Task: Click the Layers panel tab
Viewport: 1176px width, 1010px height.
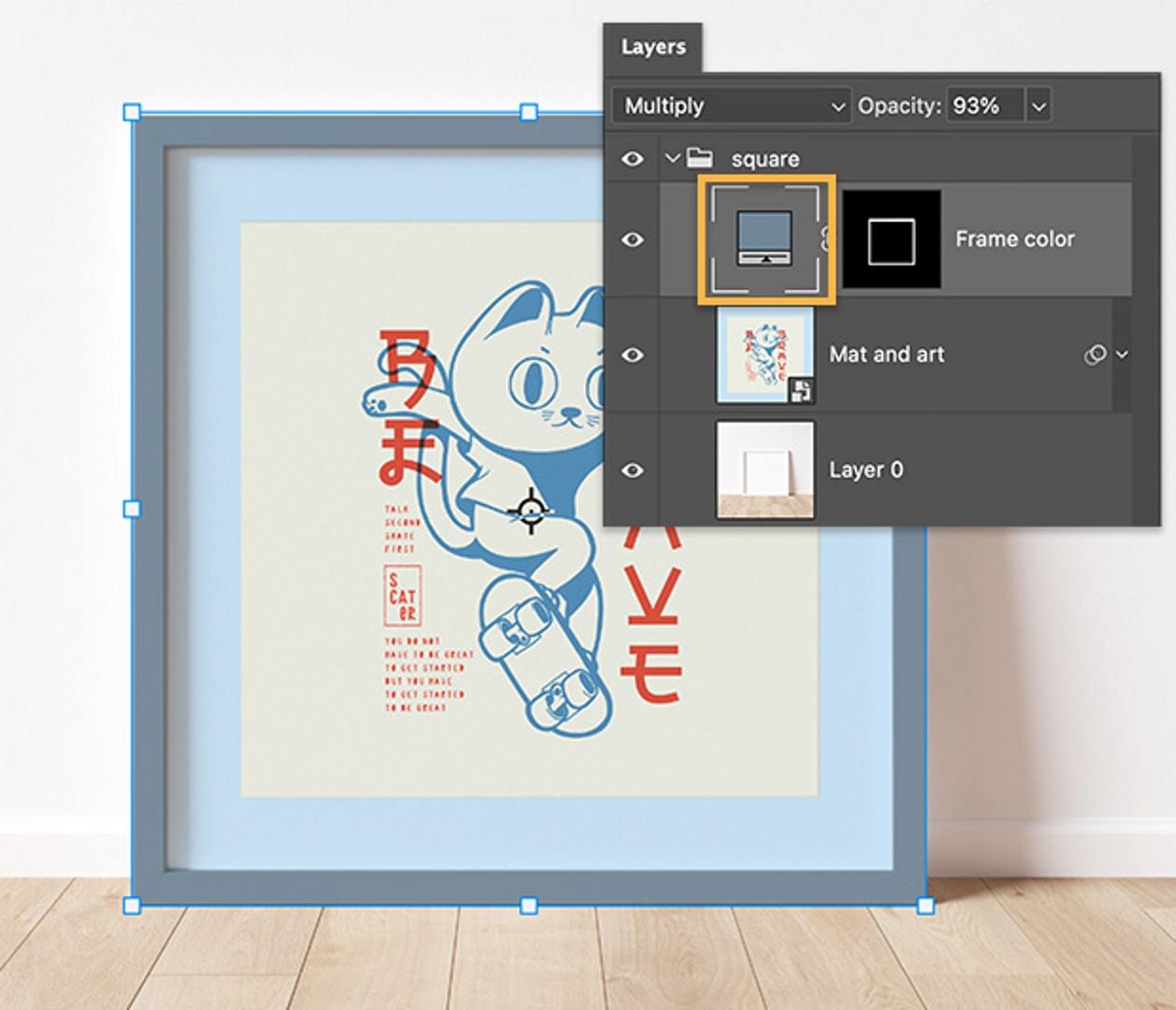Action: pyautogui.click(x=653, y=46)
